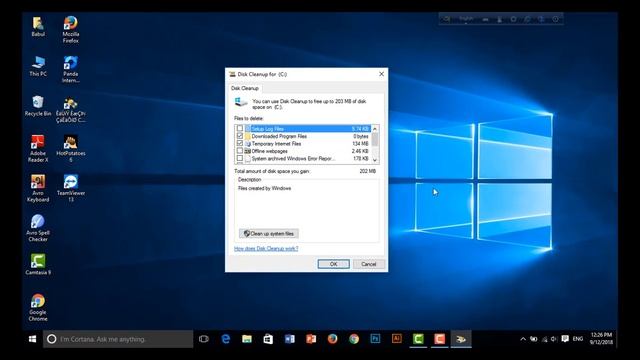Launch Firefox from the taskbar
The image size is (640, 360).
332,339
